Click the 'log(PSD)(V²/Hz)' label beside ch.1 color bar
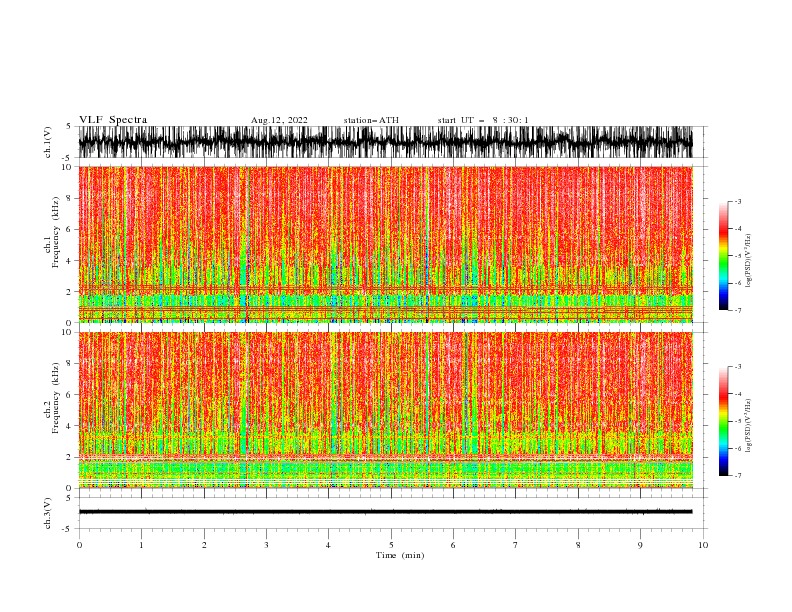Viewport: 792px width, 612px height. 749,261
